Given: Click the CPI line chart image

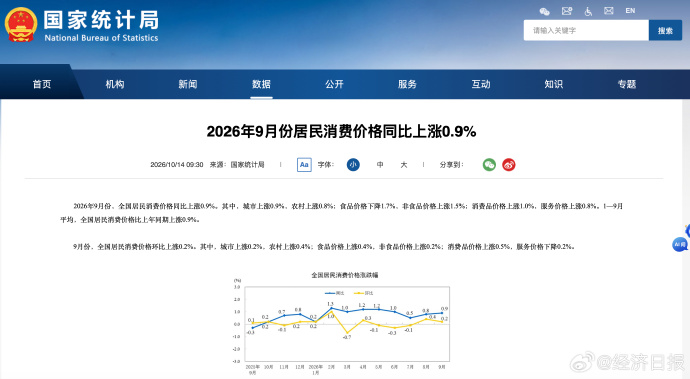Looking at the screenshot, I should 341,323.
